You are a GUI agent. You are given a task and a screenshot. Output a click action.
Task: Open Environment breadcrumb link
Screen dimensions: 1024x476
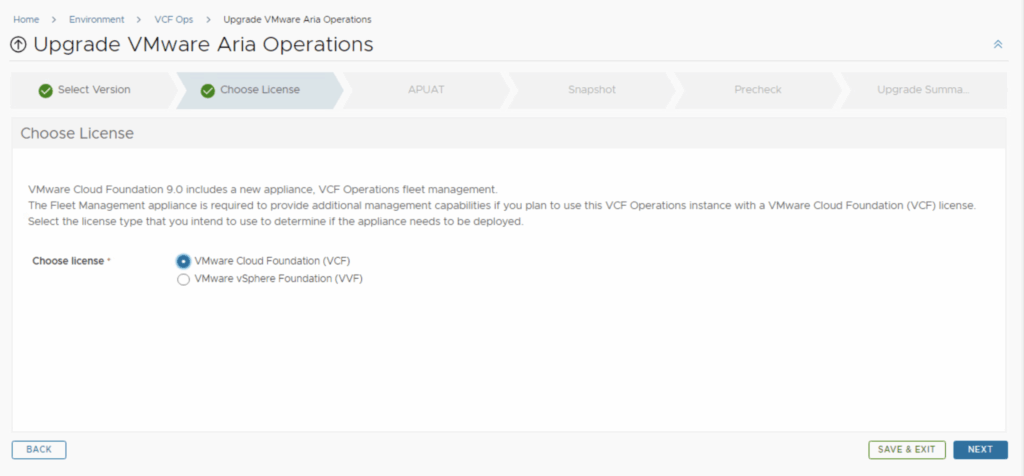97,19
